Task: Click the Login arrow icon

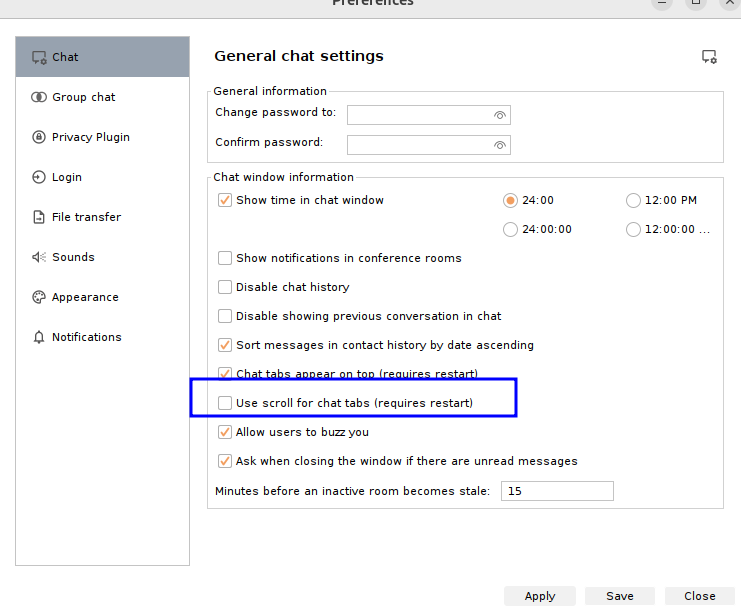Action: tap(39, 177)
